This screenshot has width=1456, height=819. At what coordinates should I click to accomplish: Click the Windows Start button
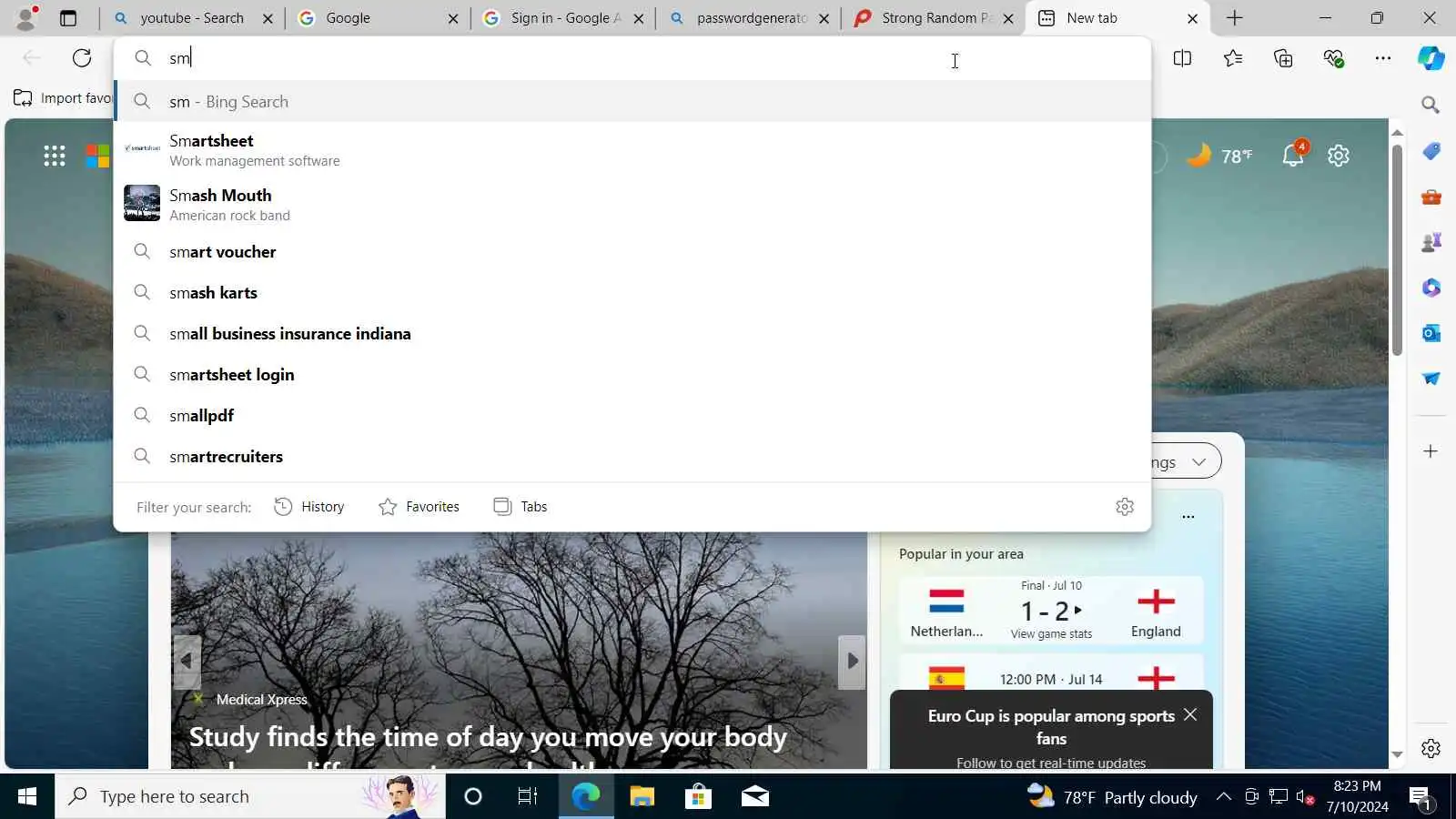(27, 796)
